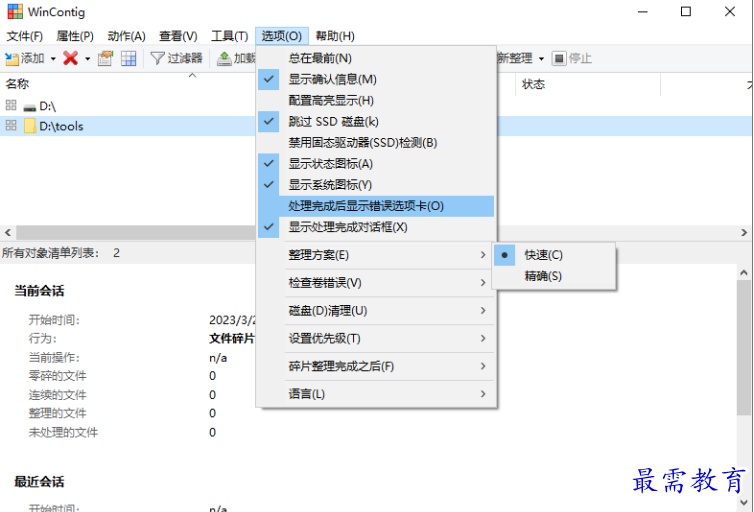The height and width of the screenshot is (512, 754).
Task: Close the 选项(O) menu
Action: pyautogui.click(x=281, y=36)
